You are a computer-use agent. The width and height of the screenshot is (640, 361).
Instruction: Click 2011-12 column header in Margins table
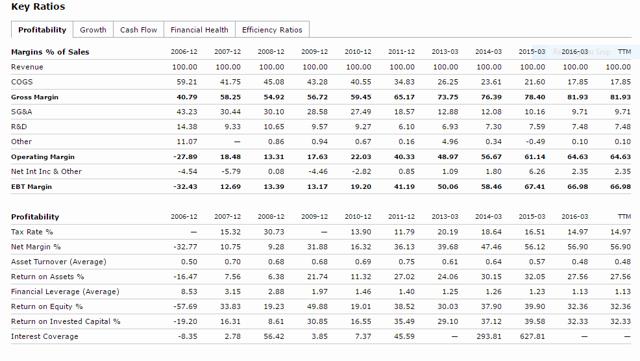tap(401, 52)
